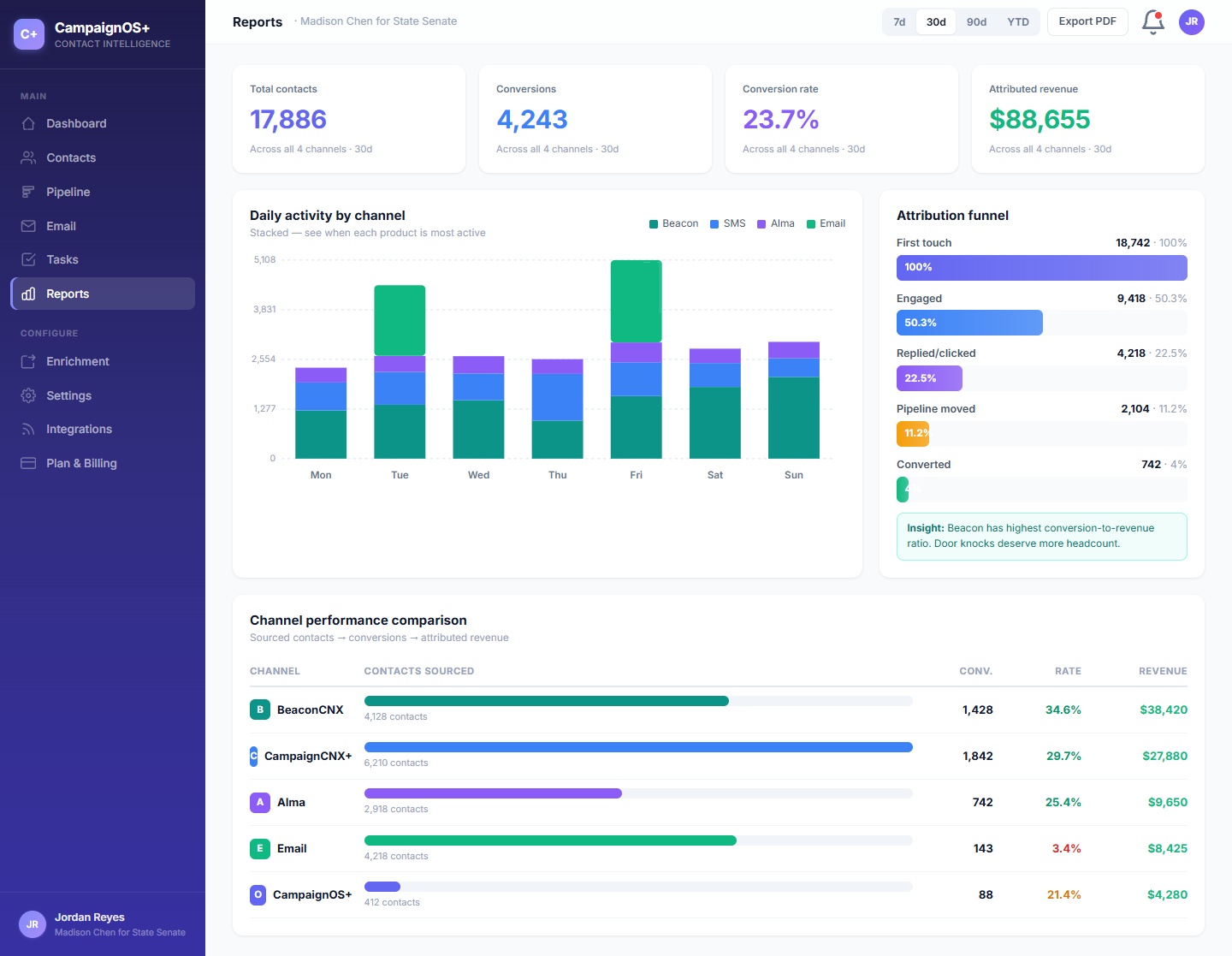Click the Engaged 50.3% funnel bar
The width and height of the screenshot is (1232, 956).
pyautogui.click(x=969, y=323)
